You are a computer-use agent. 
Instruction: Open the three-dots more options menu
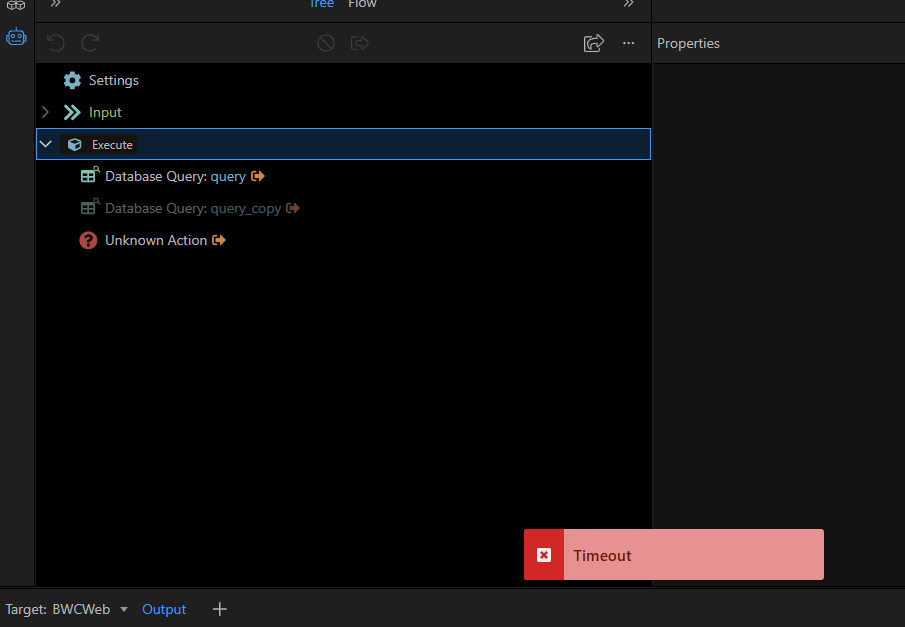pyautogui.click(x=629, y=43)
